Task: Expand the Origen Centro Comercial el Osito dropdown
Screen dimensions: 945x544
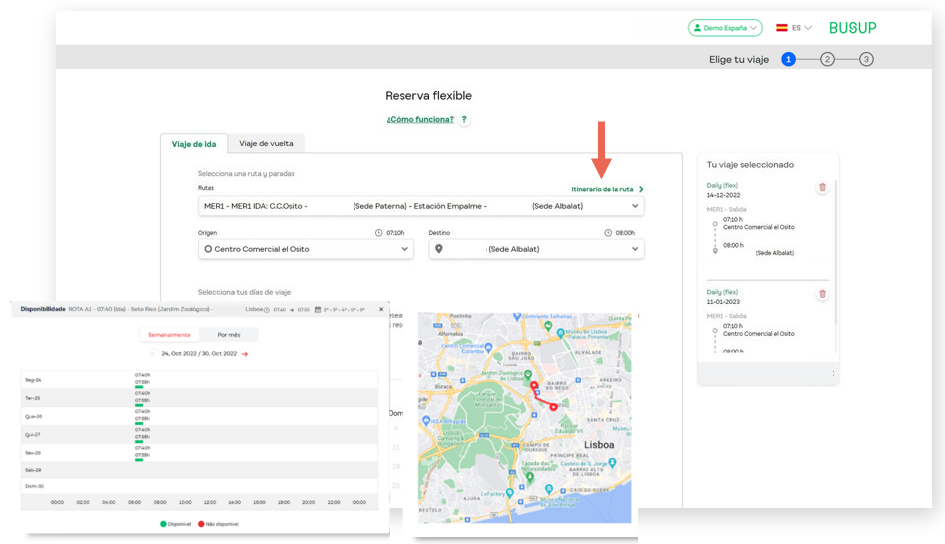Action: click(306, 249)
